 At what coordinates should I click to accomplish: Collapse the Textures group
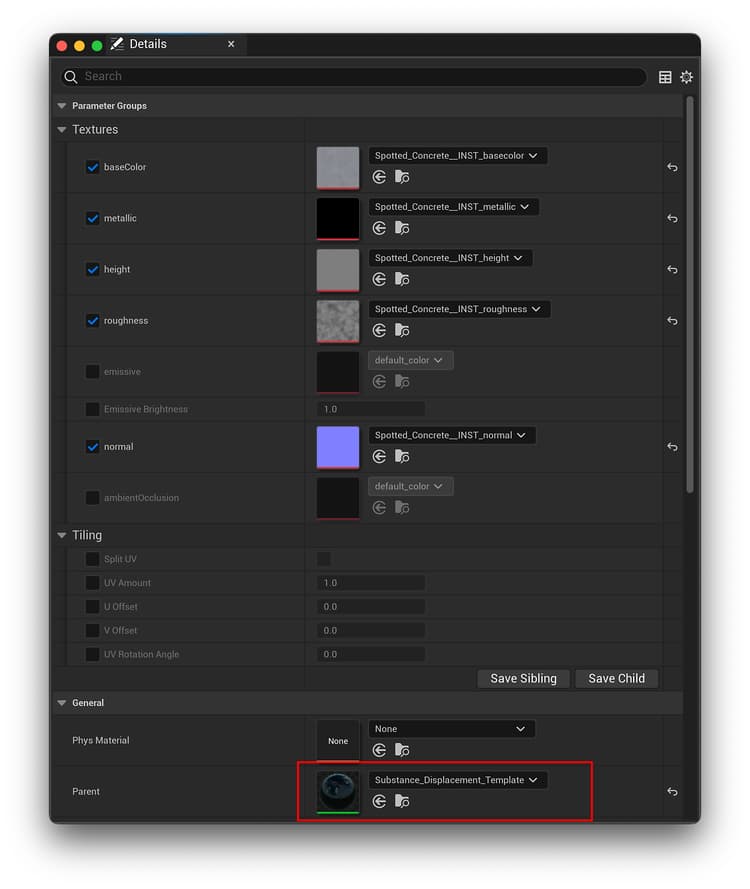tap(62, 130)
